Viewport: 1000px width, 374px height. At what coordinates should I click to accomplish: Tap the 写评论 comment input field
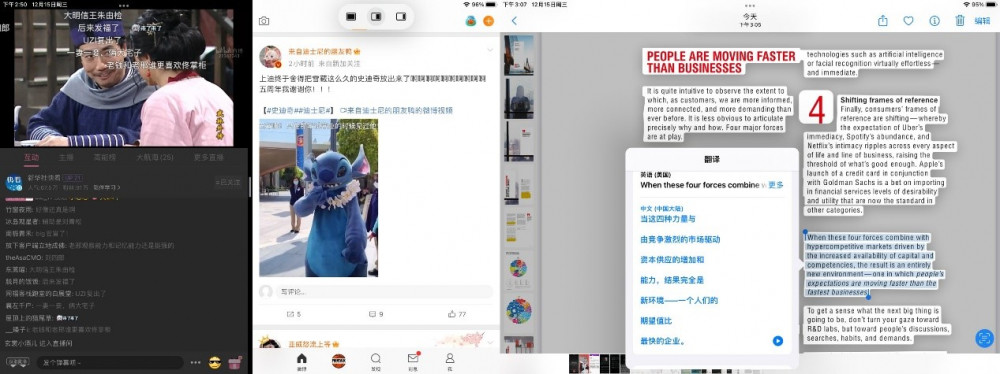point(384,292)
